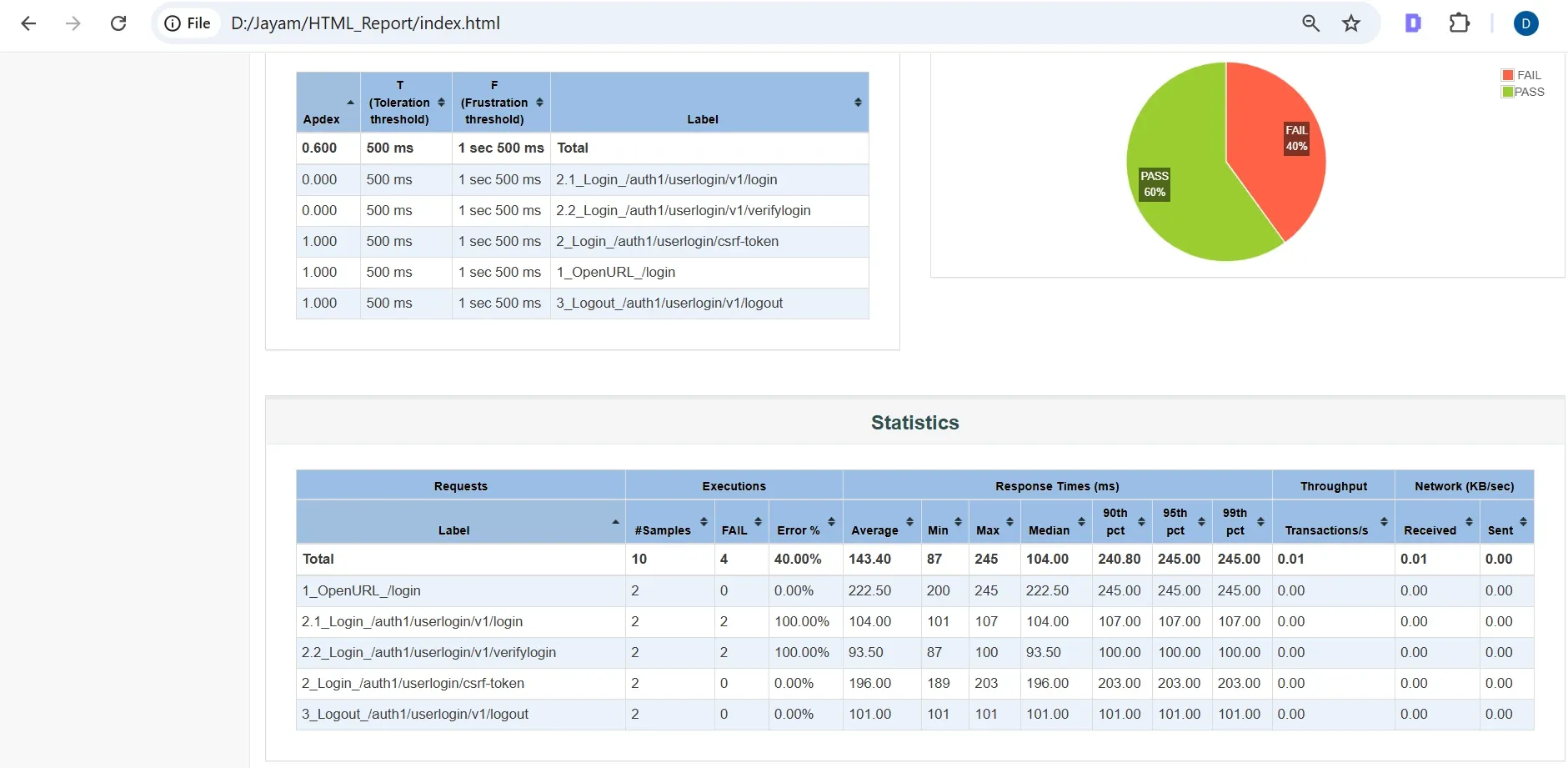Toggle FAIL series in pie legend

(x=1521, y=75)
